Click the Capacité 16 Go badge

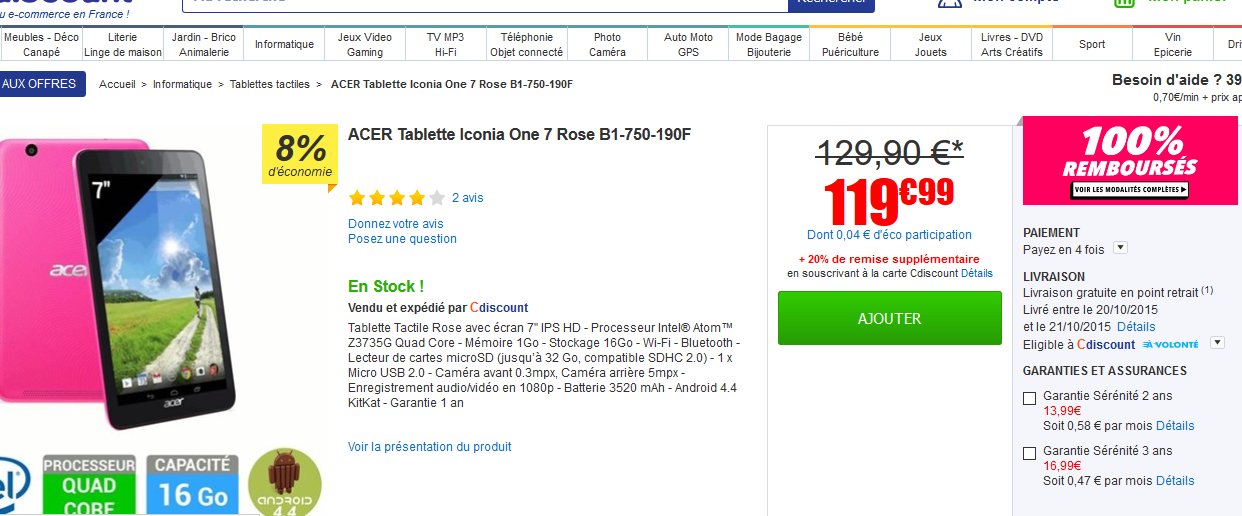192,486
